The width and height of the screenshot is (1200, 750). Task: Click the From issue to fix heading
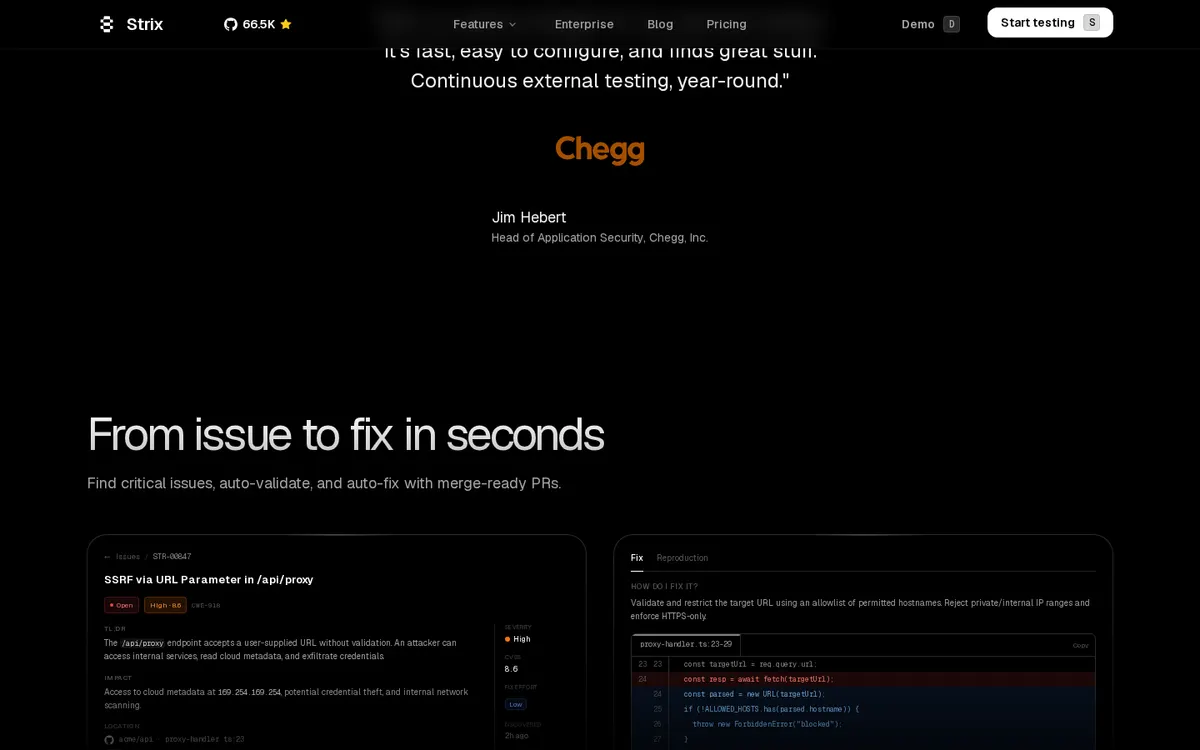[346, 434]
